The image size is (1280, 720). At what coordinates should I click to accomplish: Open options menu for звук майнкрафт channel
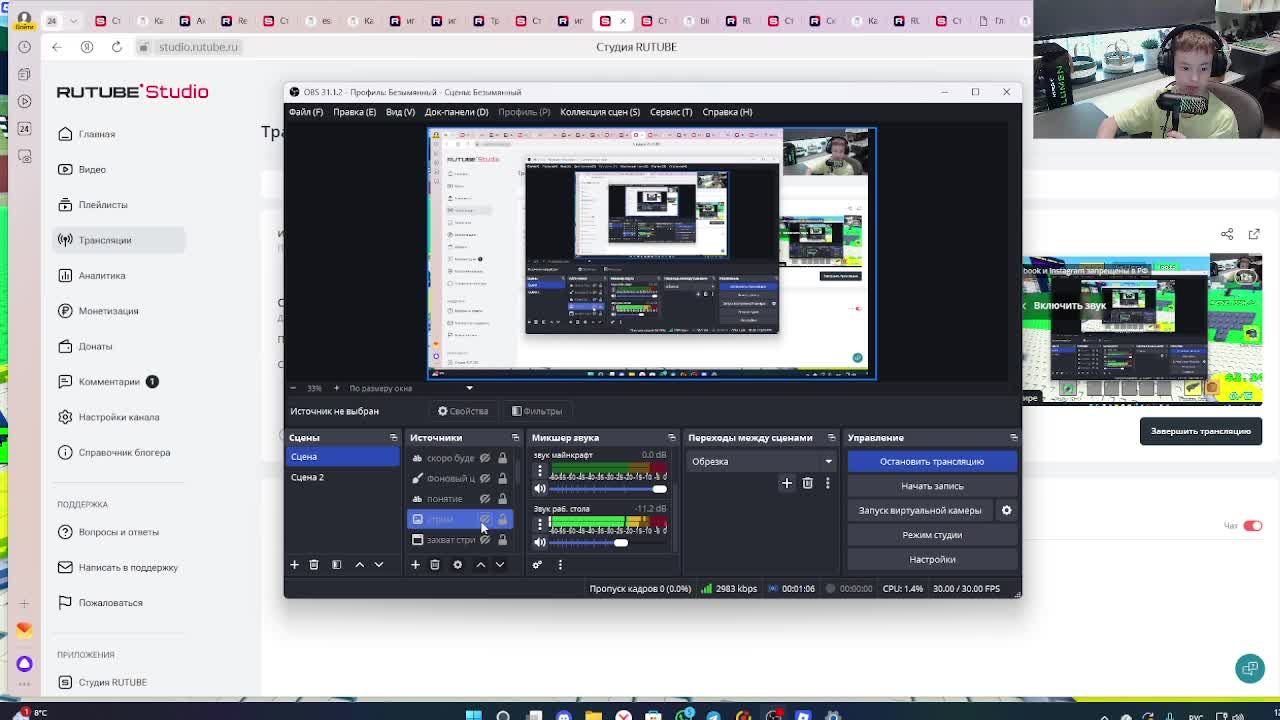click(x=540, y=470)
